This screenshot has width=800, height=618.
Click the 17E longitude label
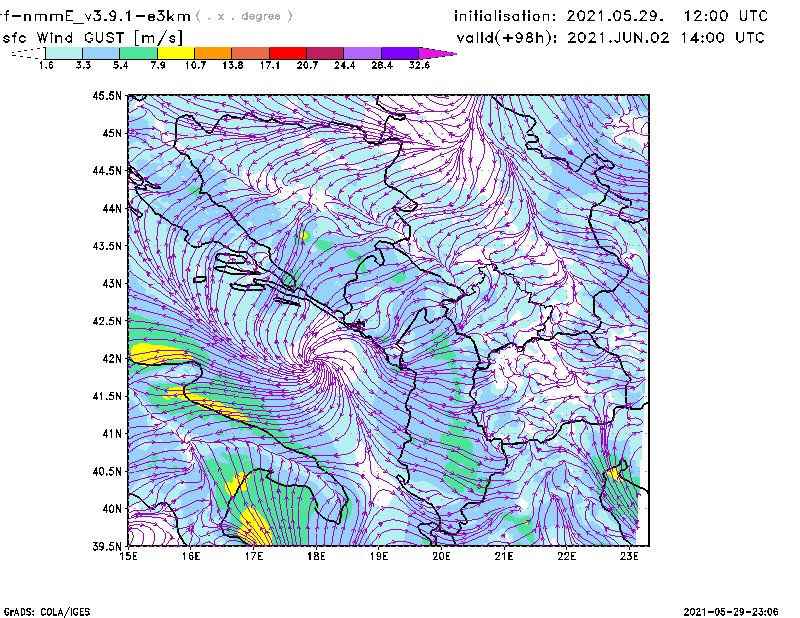click(x=254, y=556)
